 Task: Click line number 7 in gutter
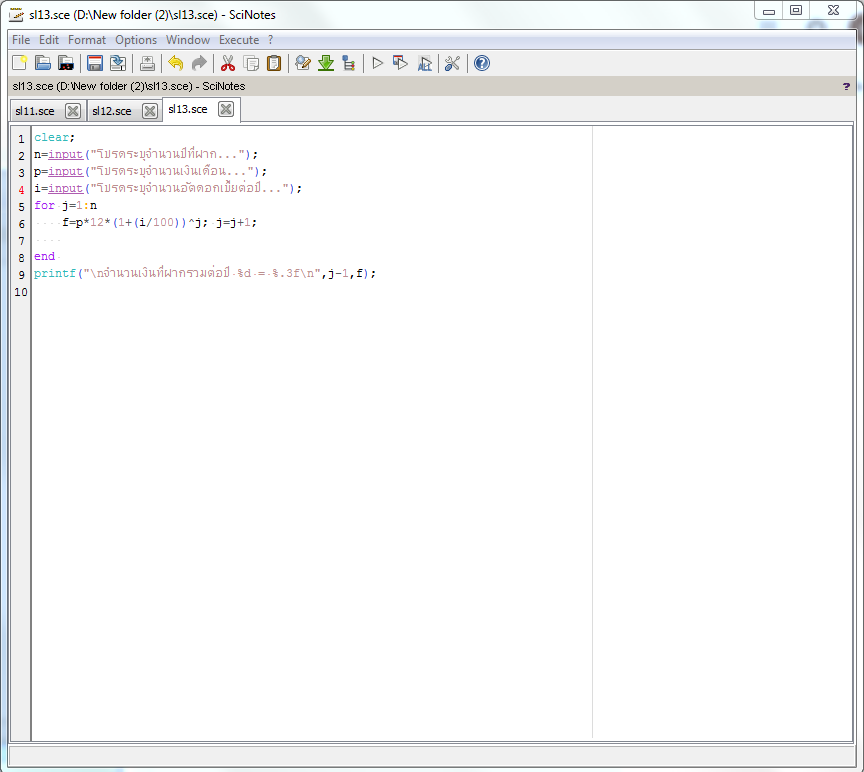(21, 241)
